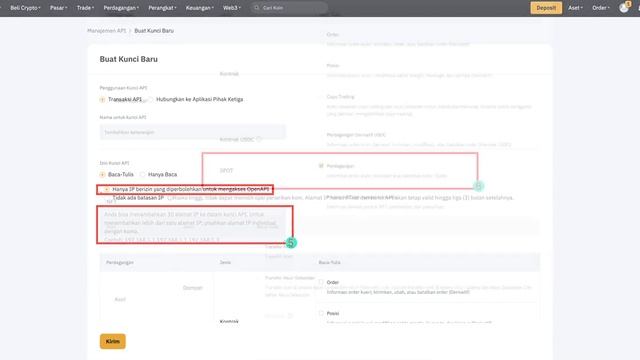
Task: Tick the Order permission checkbox
Action: tap(321, 282)
